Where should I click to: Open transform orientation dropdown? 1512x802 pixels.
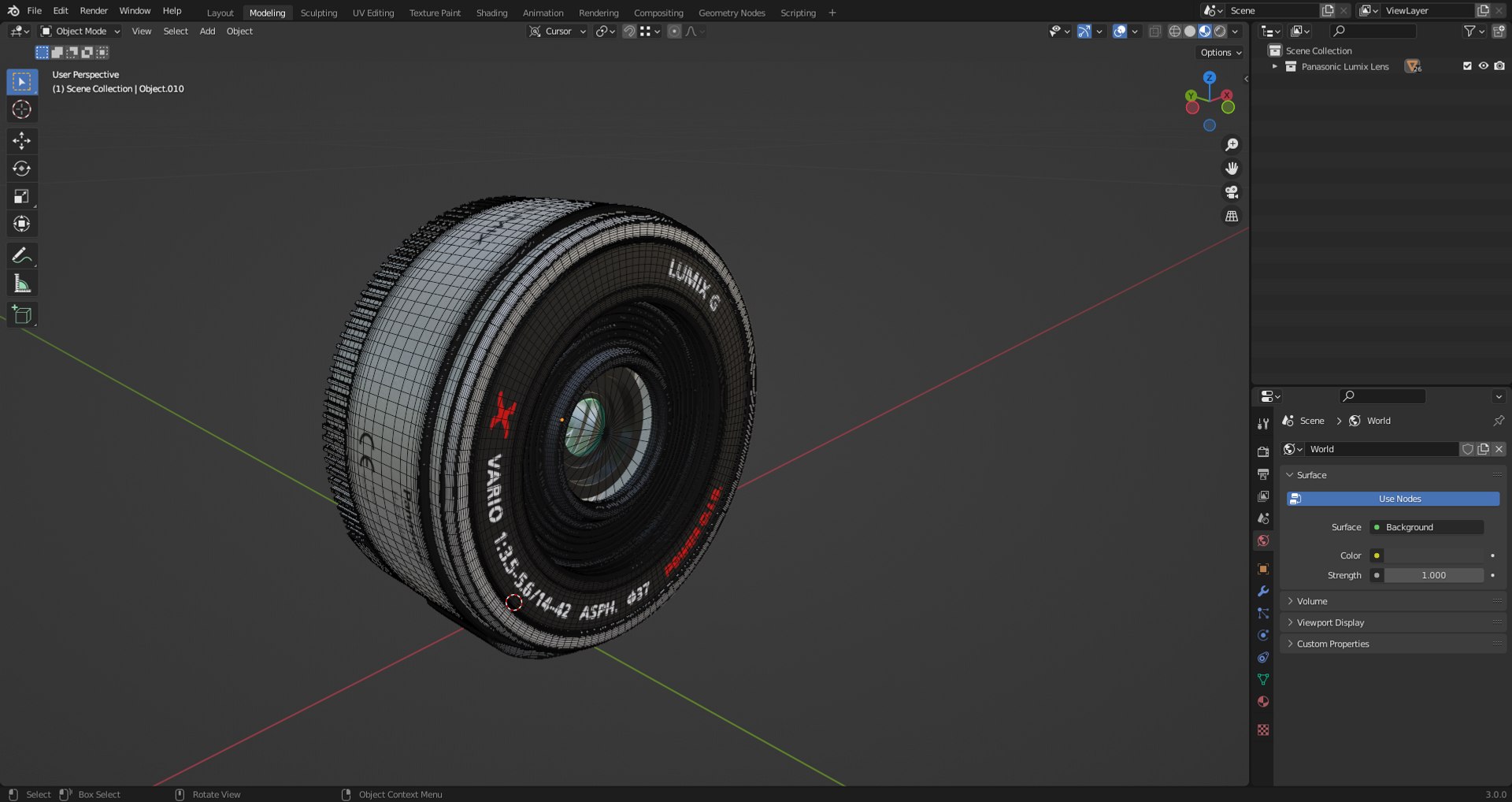605,32
